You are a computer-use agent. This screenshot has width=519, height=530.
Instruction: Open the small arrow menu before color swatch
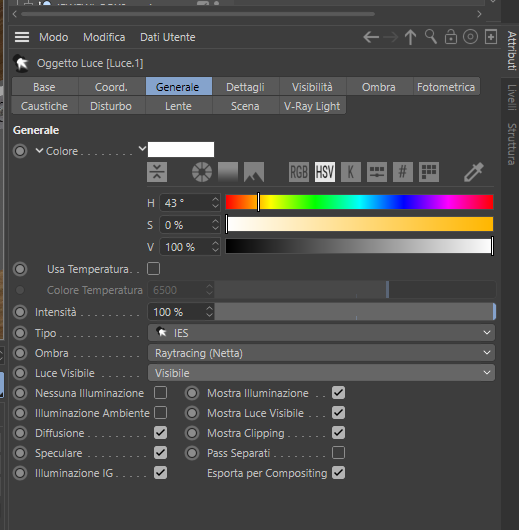[x=142, y=148]
